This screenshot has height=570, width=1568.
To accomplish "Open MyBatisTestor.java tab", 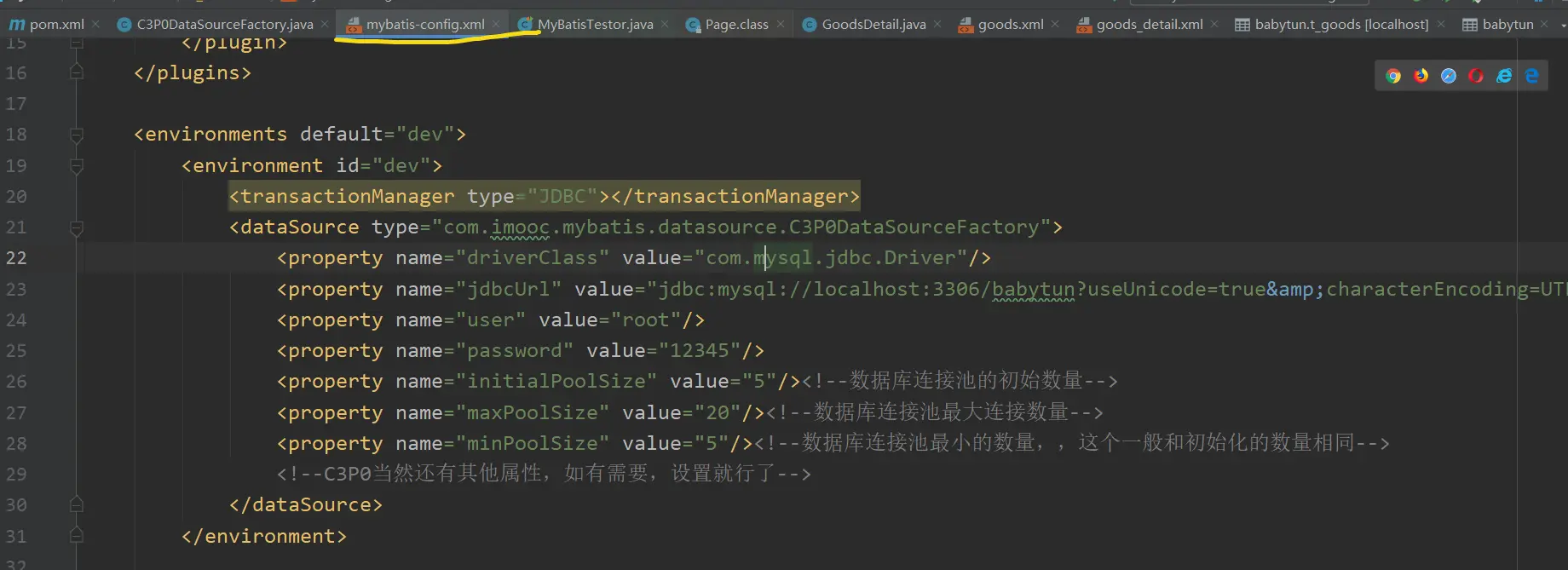I will tap(585, 25).
